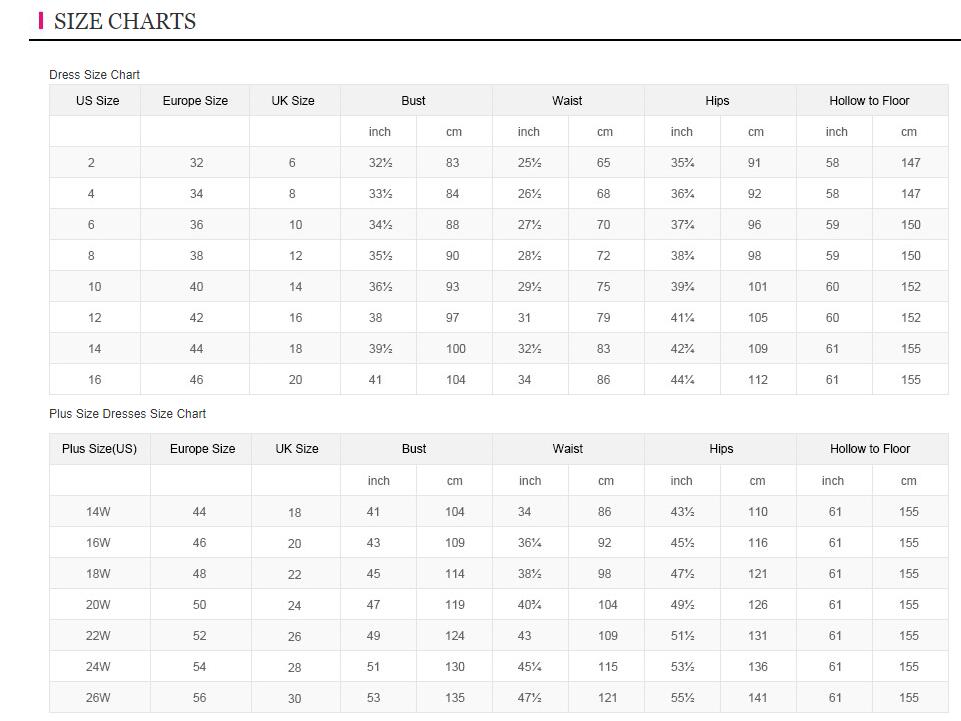Click the 18W size cell

click(98, 574)
